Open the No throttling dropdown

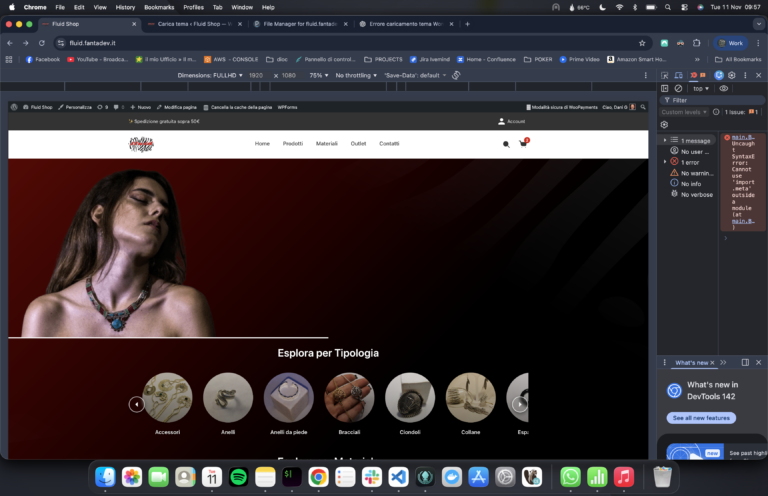click(x=355, y=75)
